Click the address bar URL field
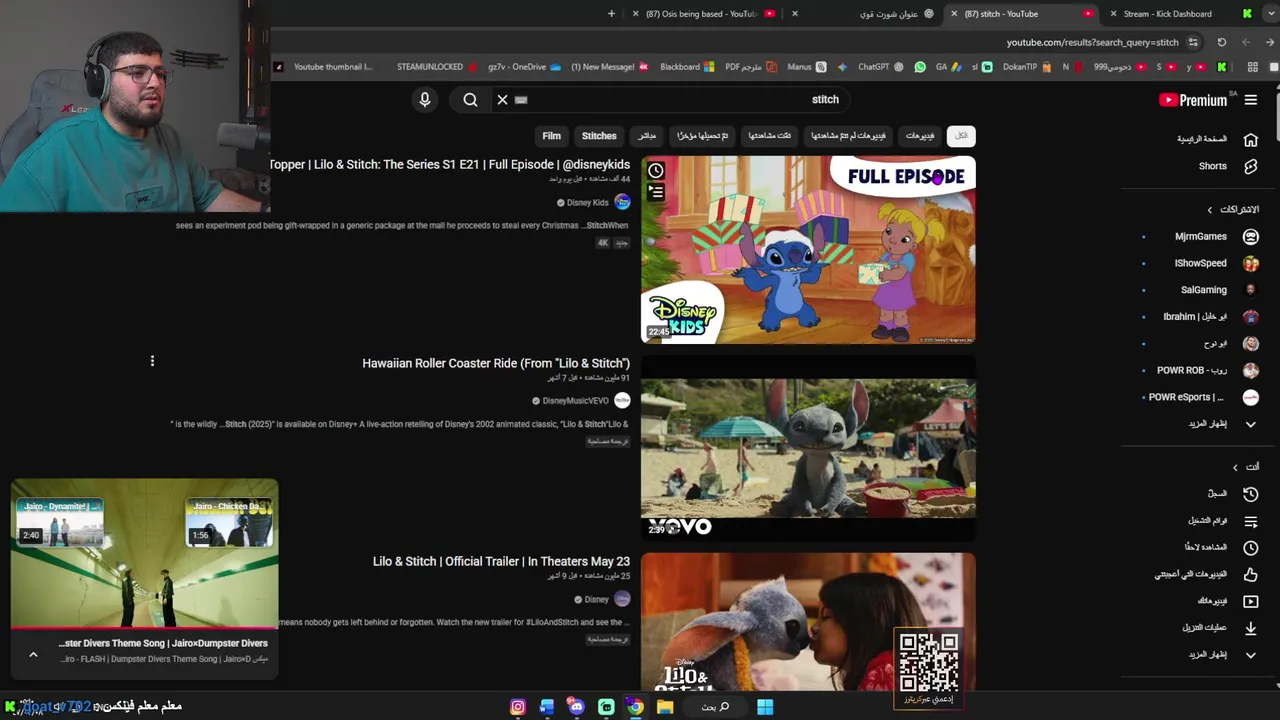1280x720 pixels. pyautogui.click(x=1094, y=42)
